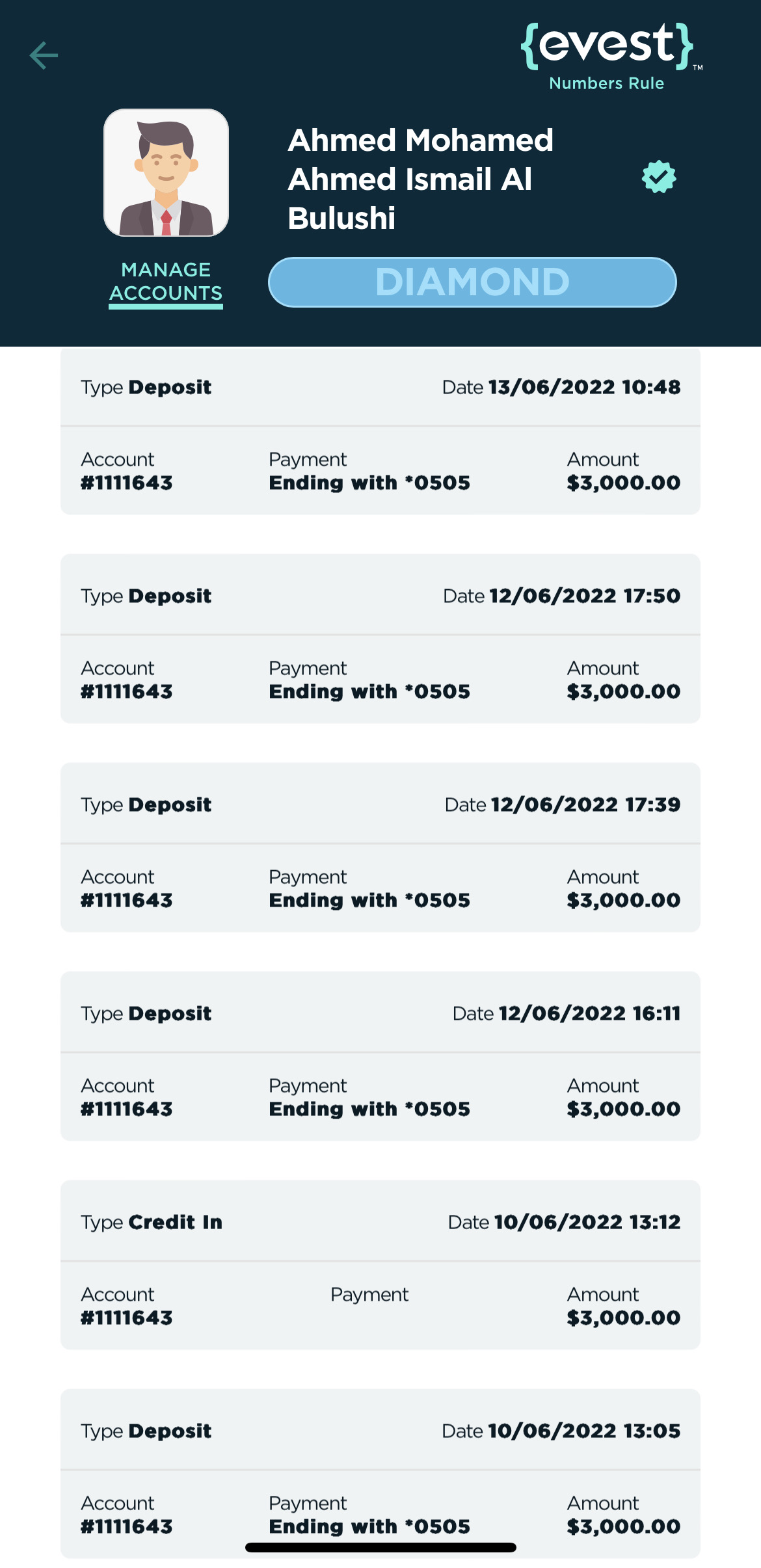
Task: Tap the iOS home indicator bar
Action: (380, 1548)
